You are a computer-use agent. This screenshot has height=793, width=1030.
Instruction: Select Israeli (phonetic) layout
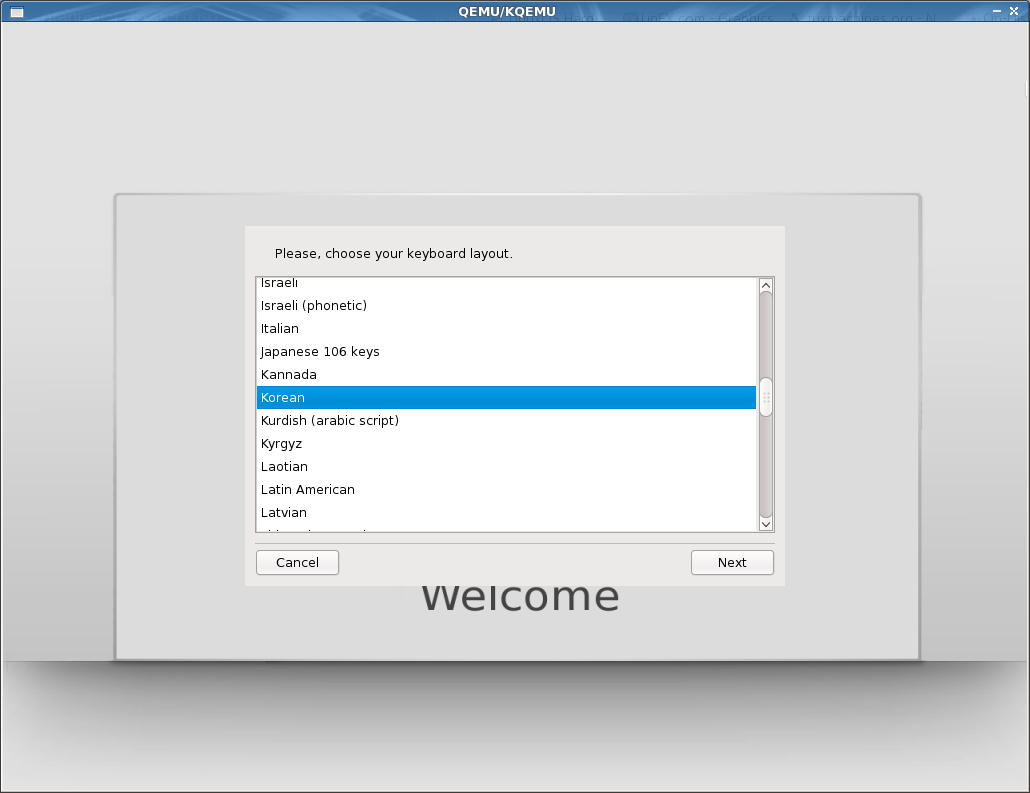tap(506, 306)
